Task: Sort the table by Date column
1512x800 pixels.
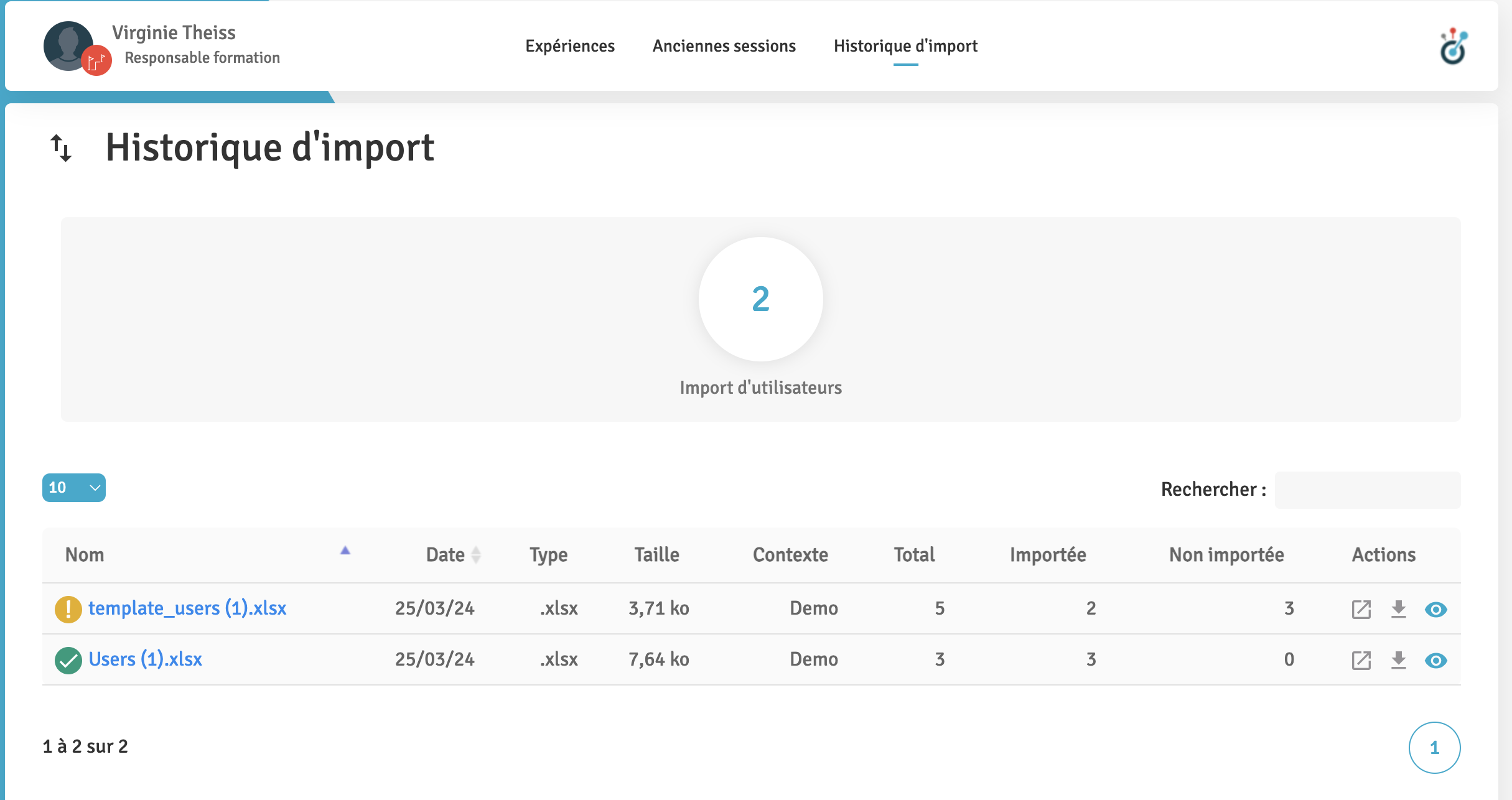Action: (x=446, y=555)
